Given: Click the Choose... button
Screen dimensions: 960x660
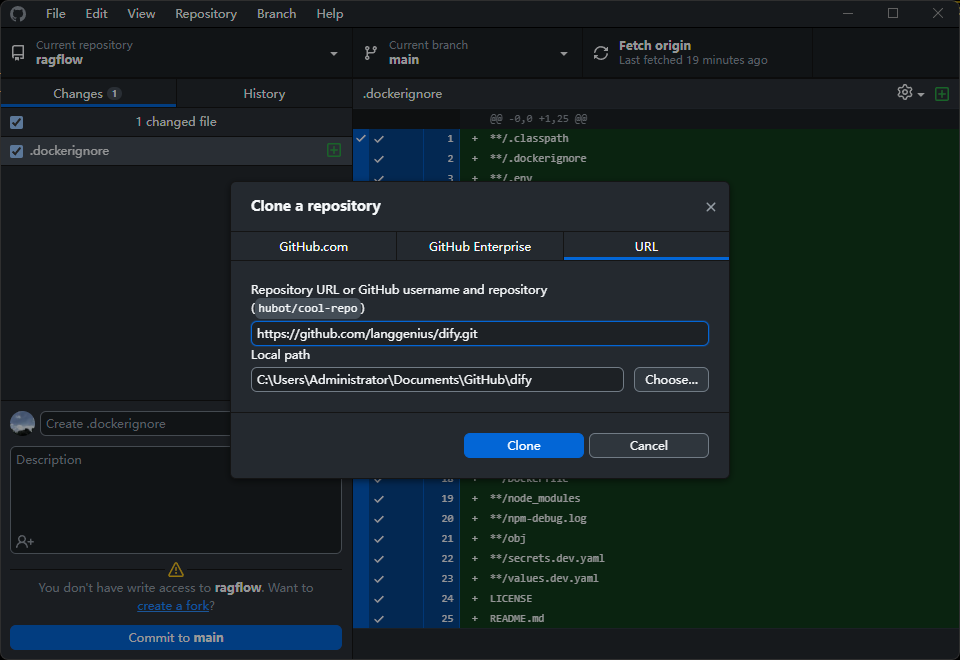Looking at the screenshot, I should [x=671, y=380].
